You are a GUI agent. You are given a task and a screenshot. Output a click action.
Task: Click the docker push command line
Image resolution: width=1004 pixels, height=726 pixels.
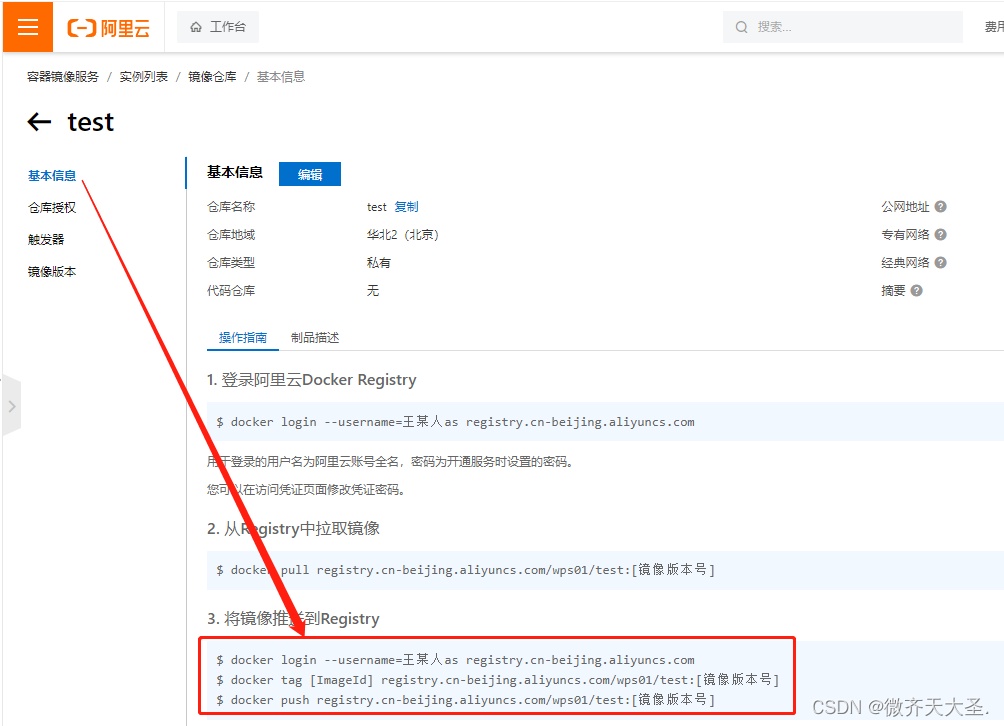466,700
